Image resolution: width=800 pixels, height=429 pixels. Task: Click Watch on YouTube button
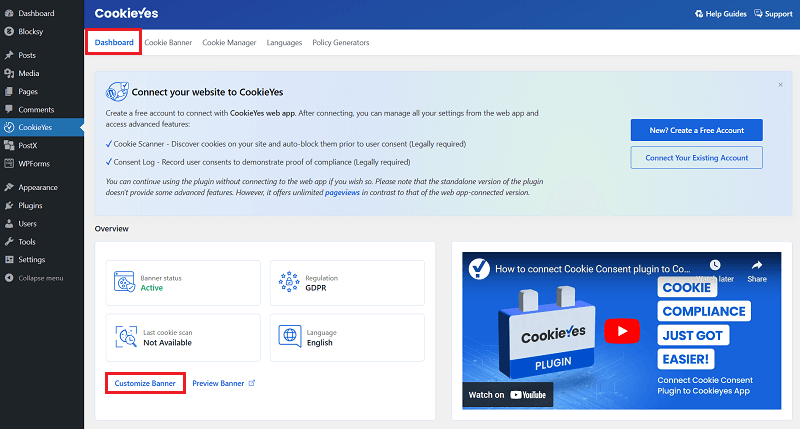[508, 395]
